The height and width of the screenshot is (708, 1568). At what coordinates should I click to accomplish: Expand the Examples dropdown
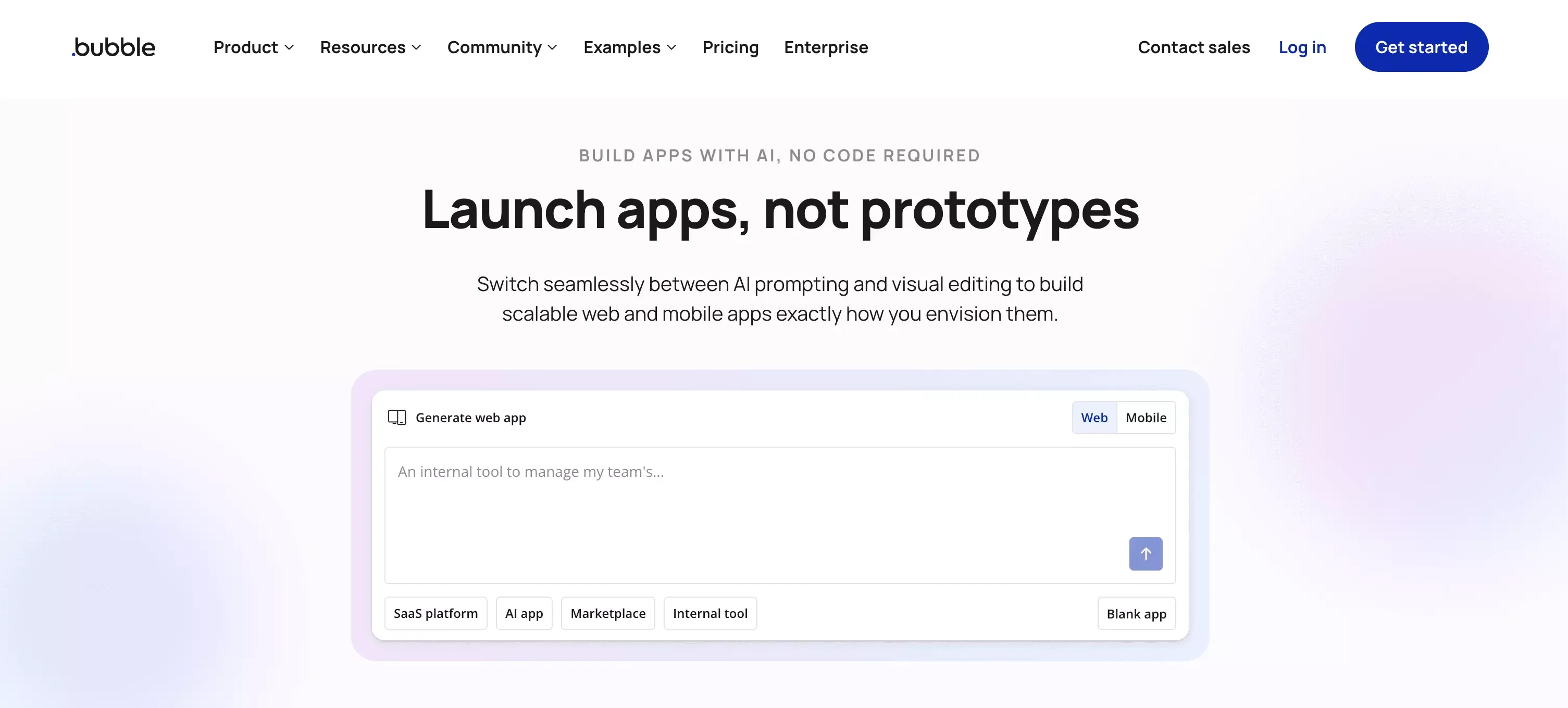[629, 47]
